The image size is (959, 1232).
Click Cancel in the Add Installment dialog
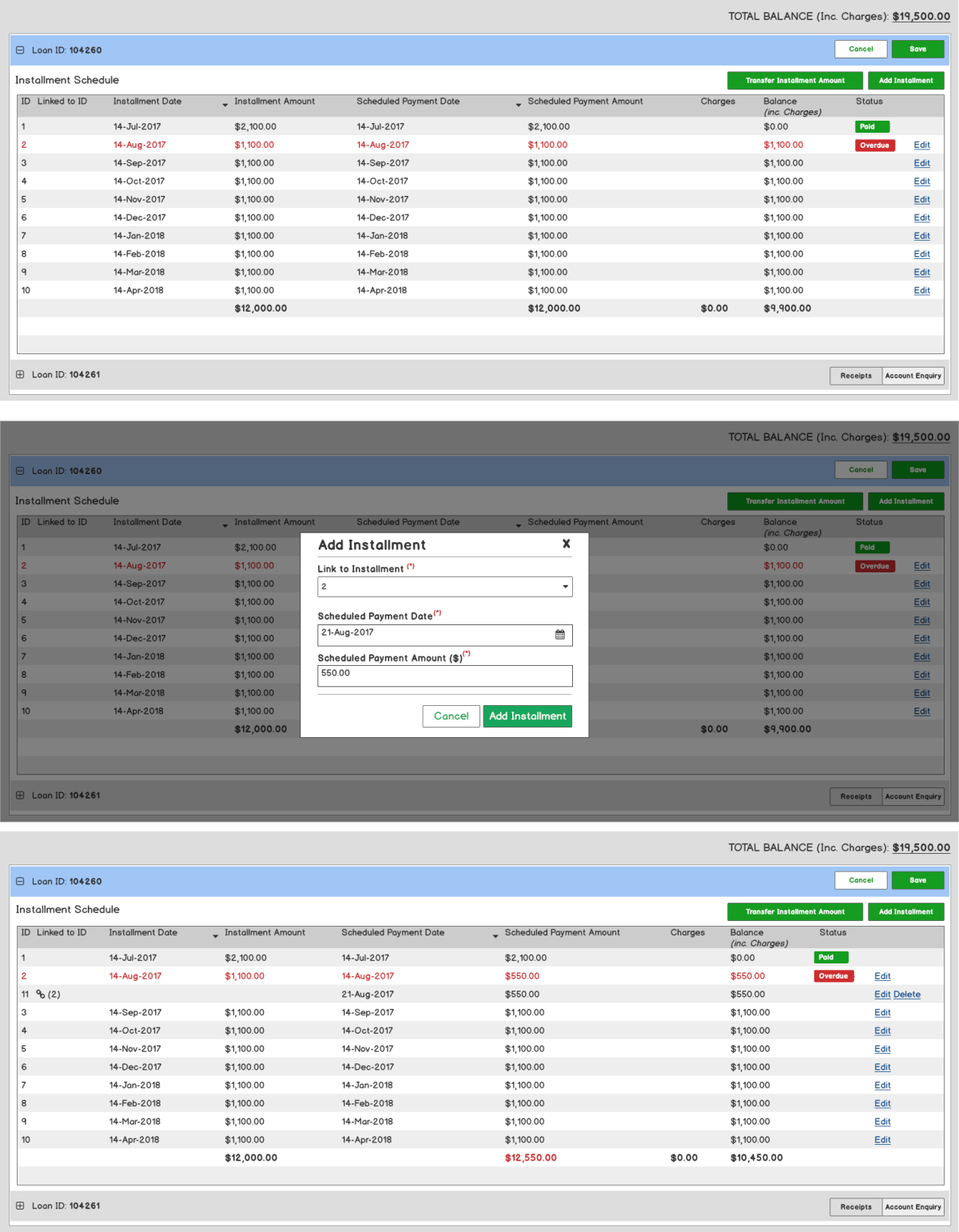(x=452, y=716)
